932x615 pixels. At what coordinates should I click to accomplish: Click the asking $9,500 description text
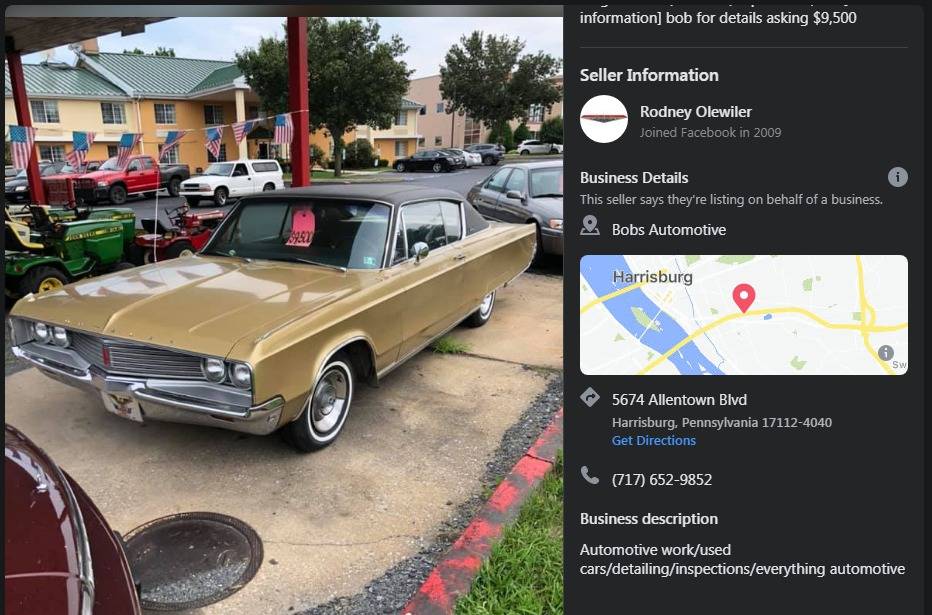[718, 18]
